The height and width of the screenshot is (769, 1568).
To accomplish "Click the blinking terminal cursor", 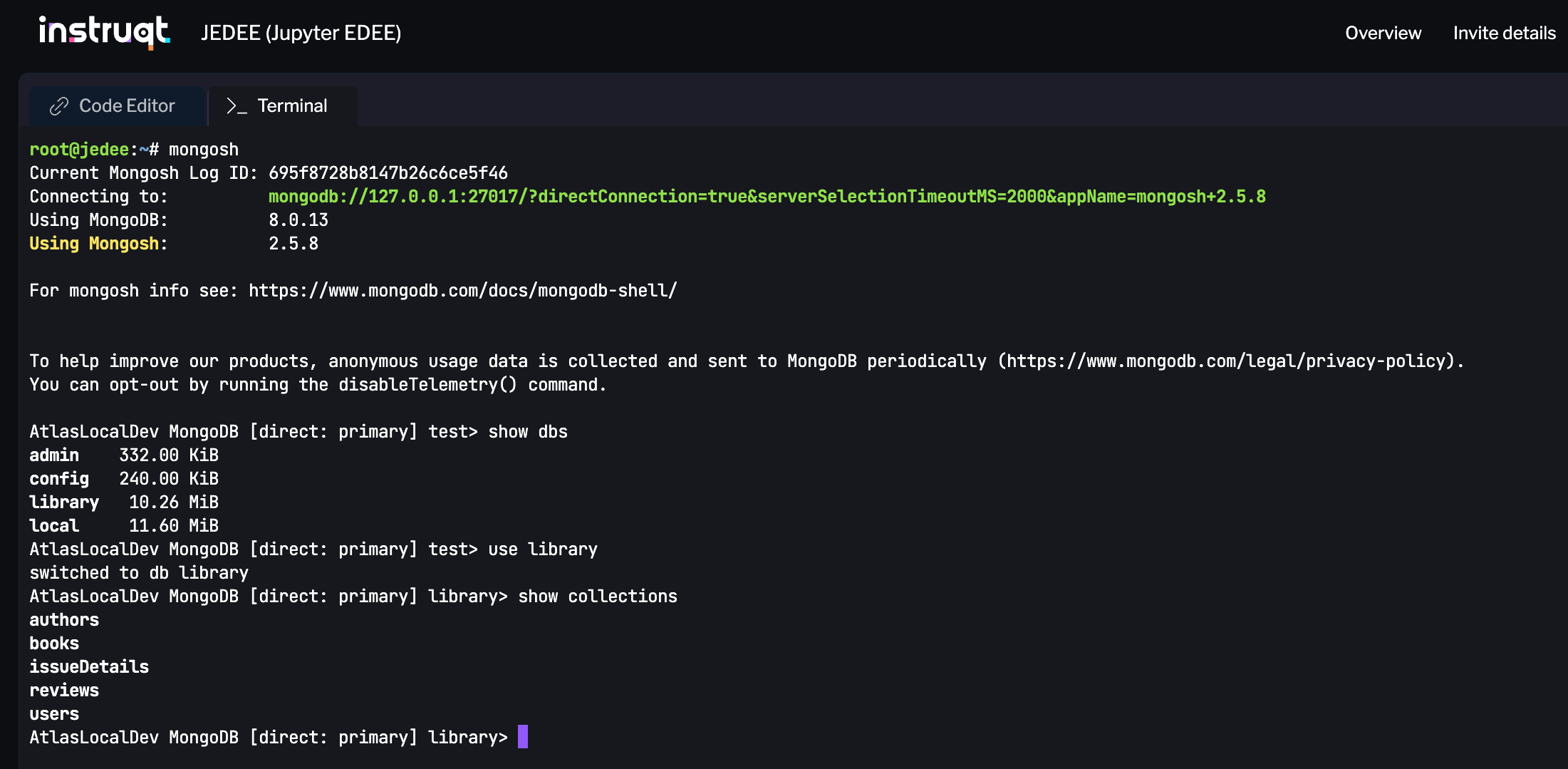I will (x=524, y=737).
